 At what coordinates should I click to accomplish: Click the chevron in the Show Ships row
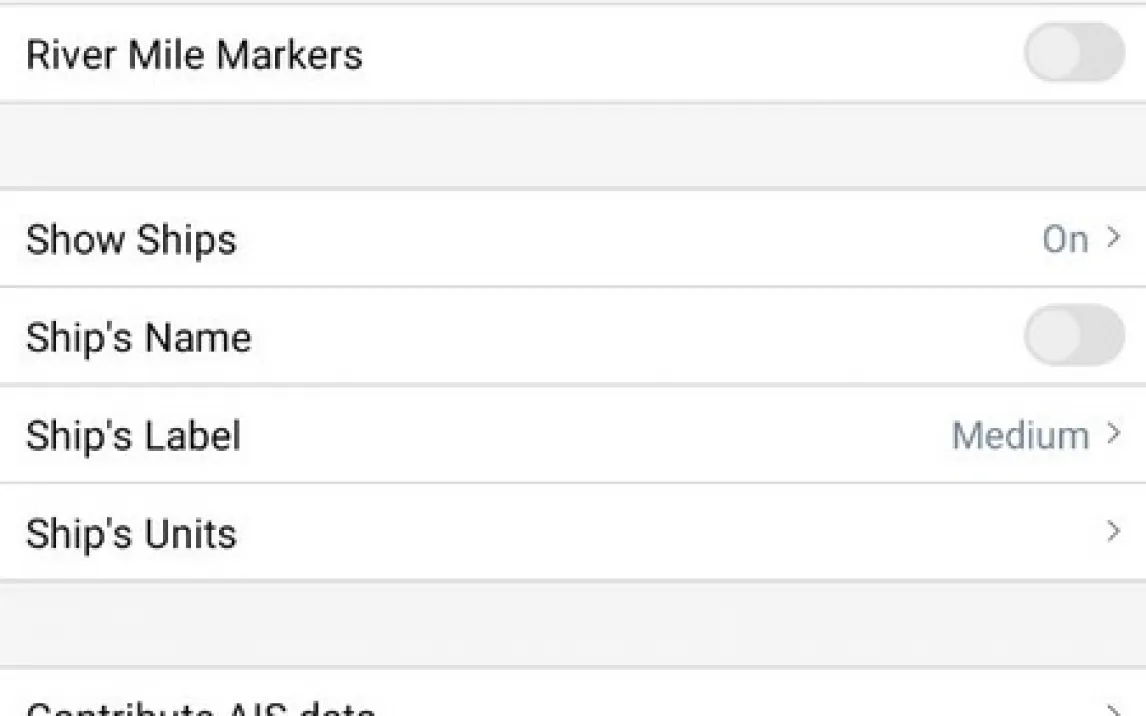tap(1113, 238)
